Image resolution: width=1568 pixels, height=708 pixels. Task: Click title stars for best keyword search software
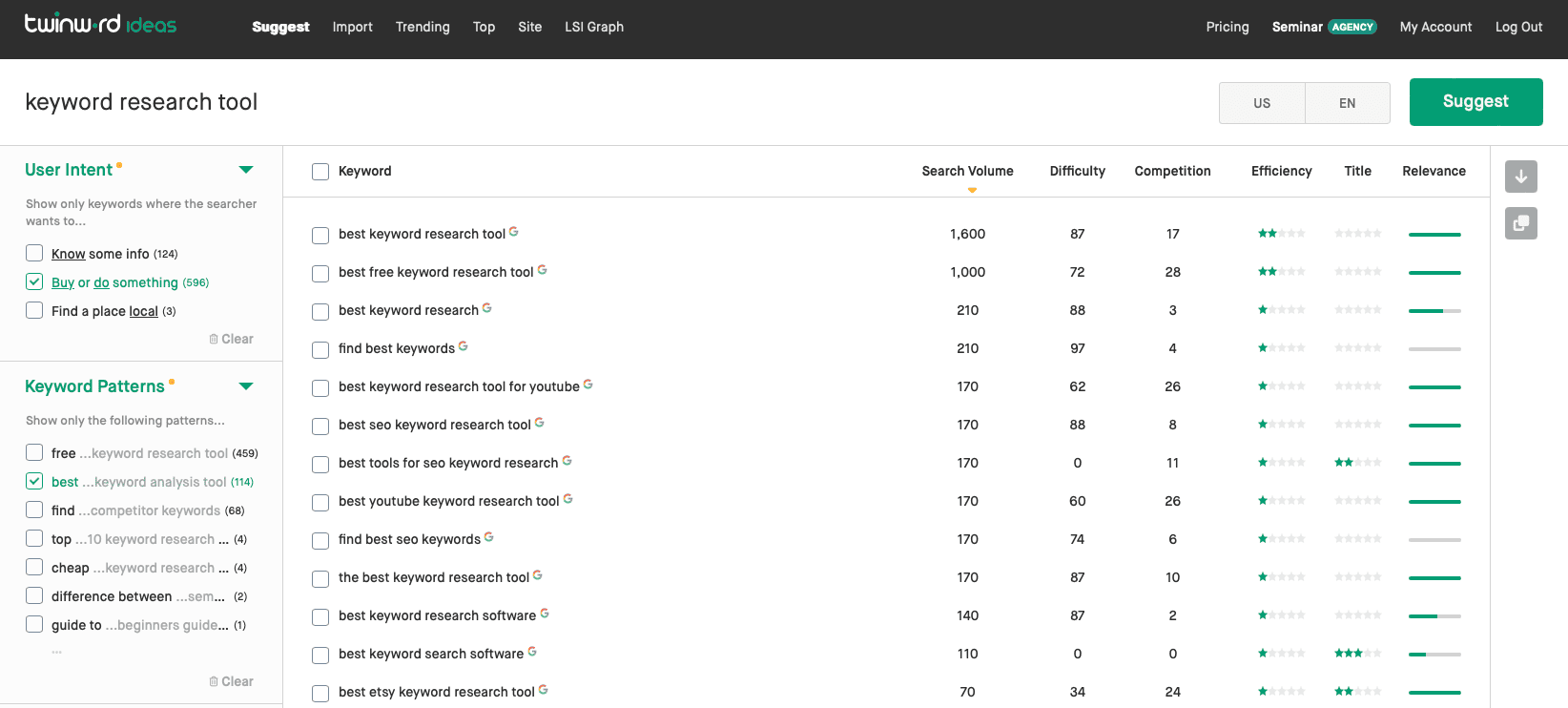click(x=1358, y=654)
